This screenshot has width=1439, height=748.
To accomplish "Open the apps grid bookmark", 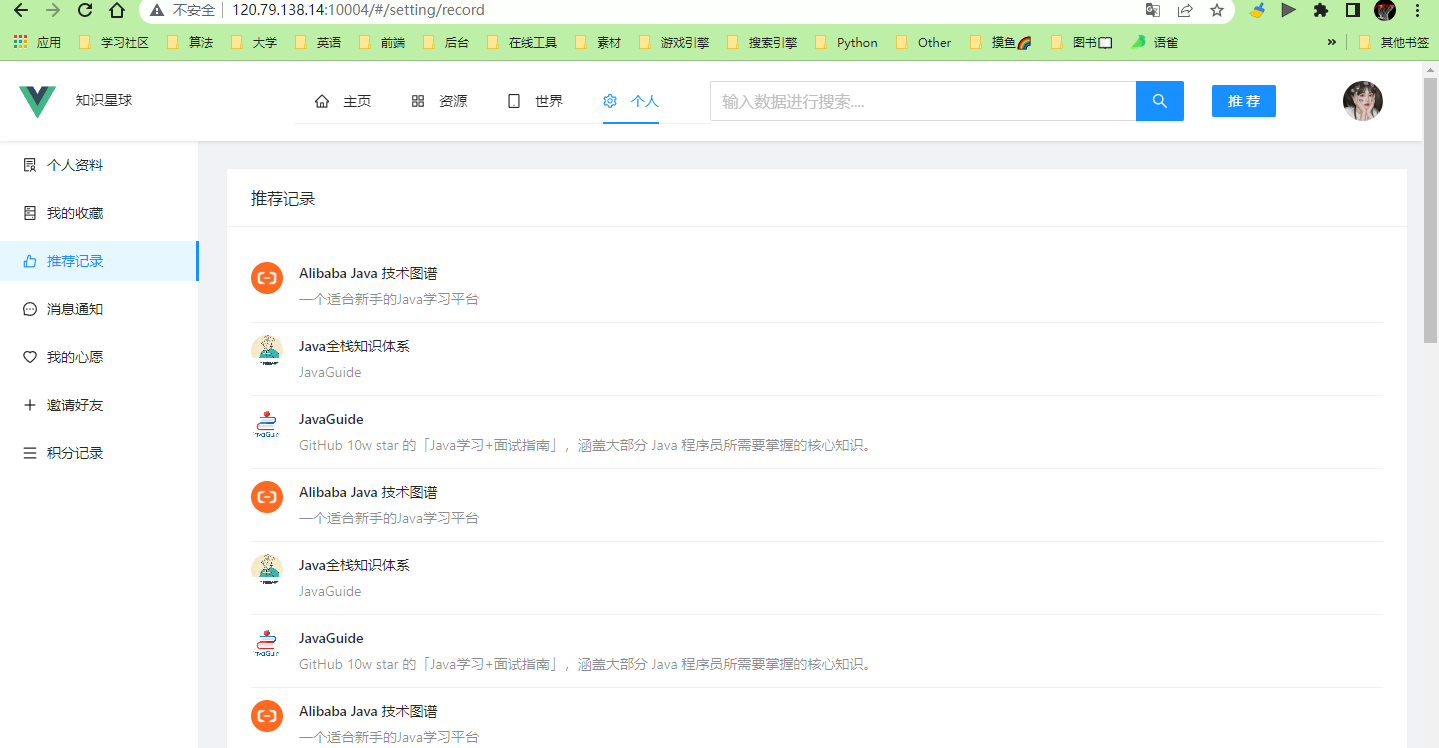I will pyautogui.click(x=37, y=43).
